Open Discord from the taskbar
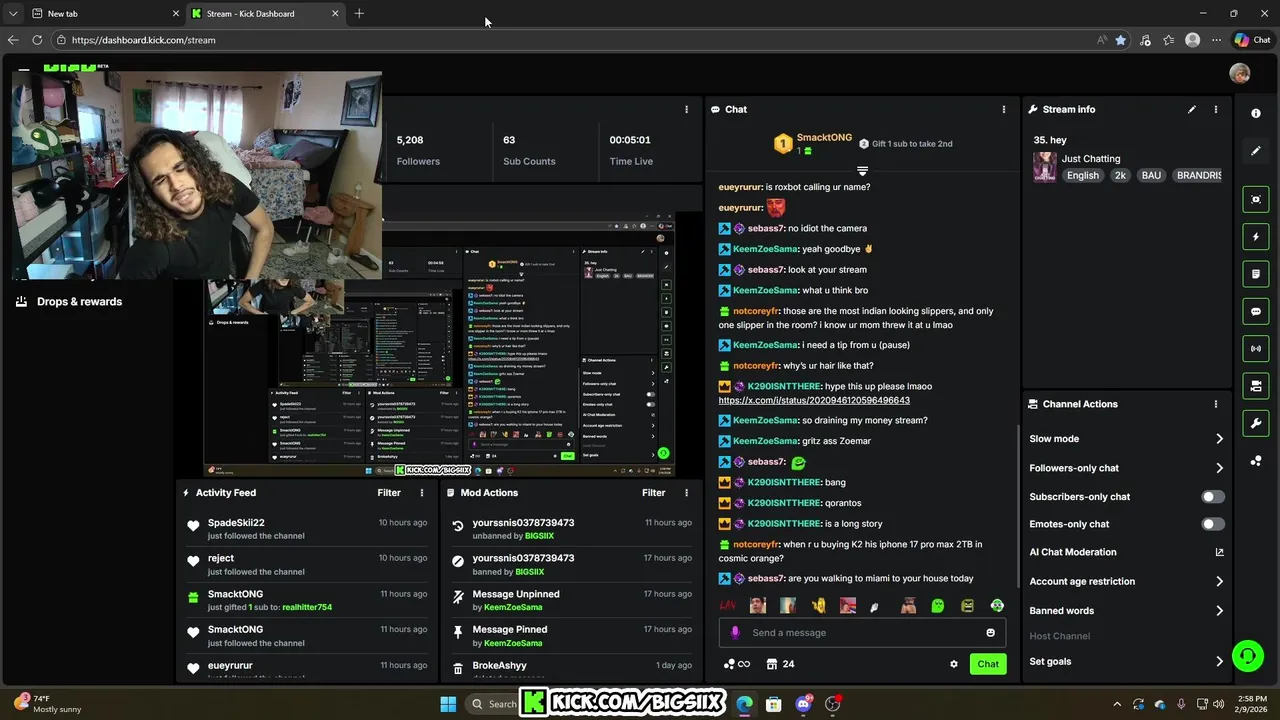 (803, 704)
